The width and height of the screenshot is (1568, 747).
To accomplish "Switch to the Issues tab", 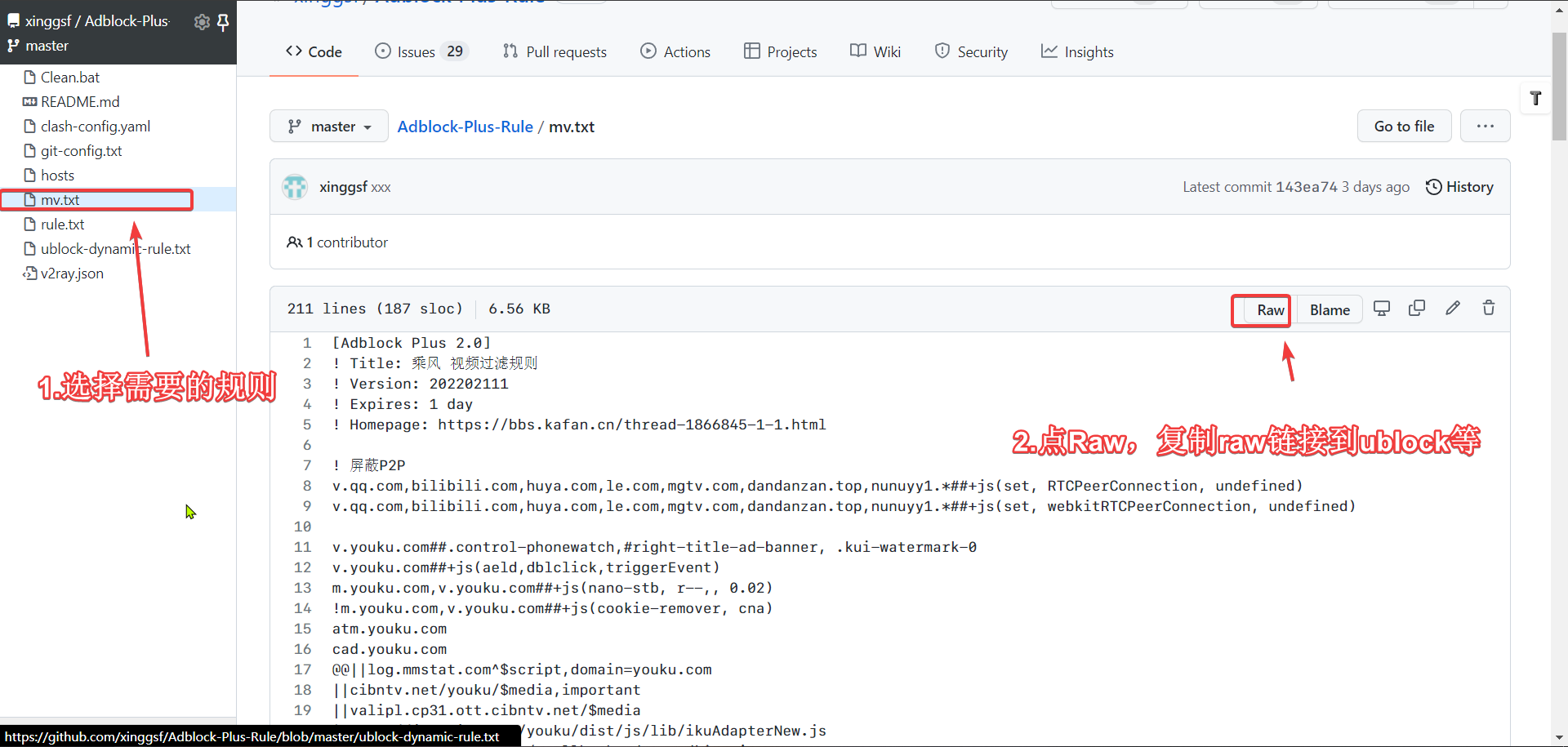I will pos(415,51).
